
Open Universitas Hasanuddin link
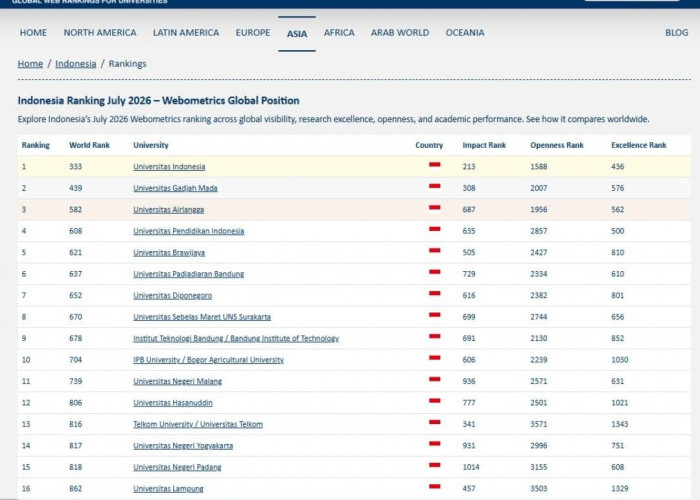(173, 403)
